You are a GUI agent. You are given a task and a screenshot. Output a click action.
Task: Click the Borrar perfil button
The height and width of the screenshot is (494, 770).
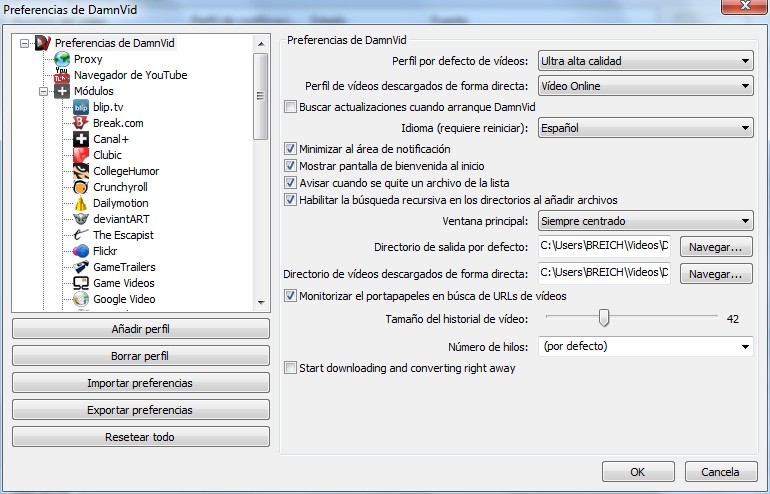pos(141,356)
